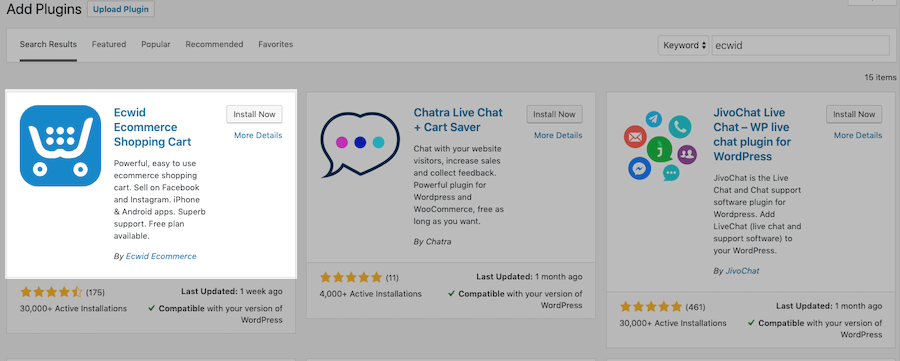Open More Details for Chatra plugin

point(558,135)
